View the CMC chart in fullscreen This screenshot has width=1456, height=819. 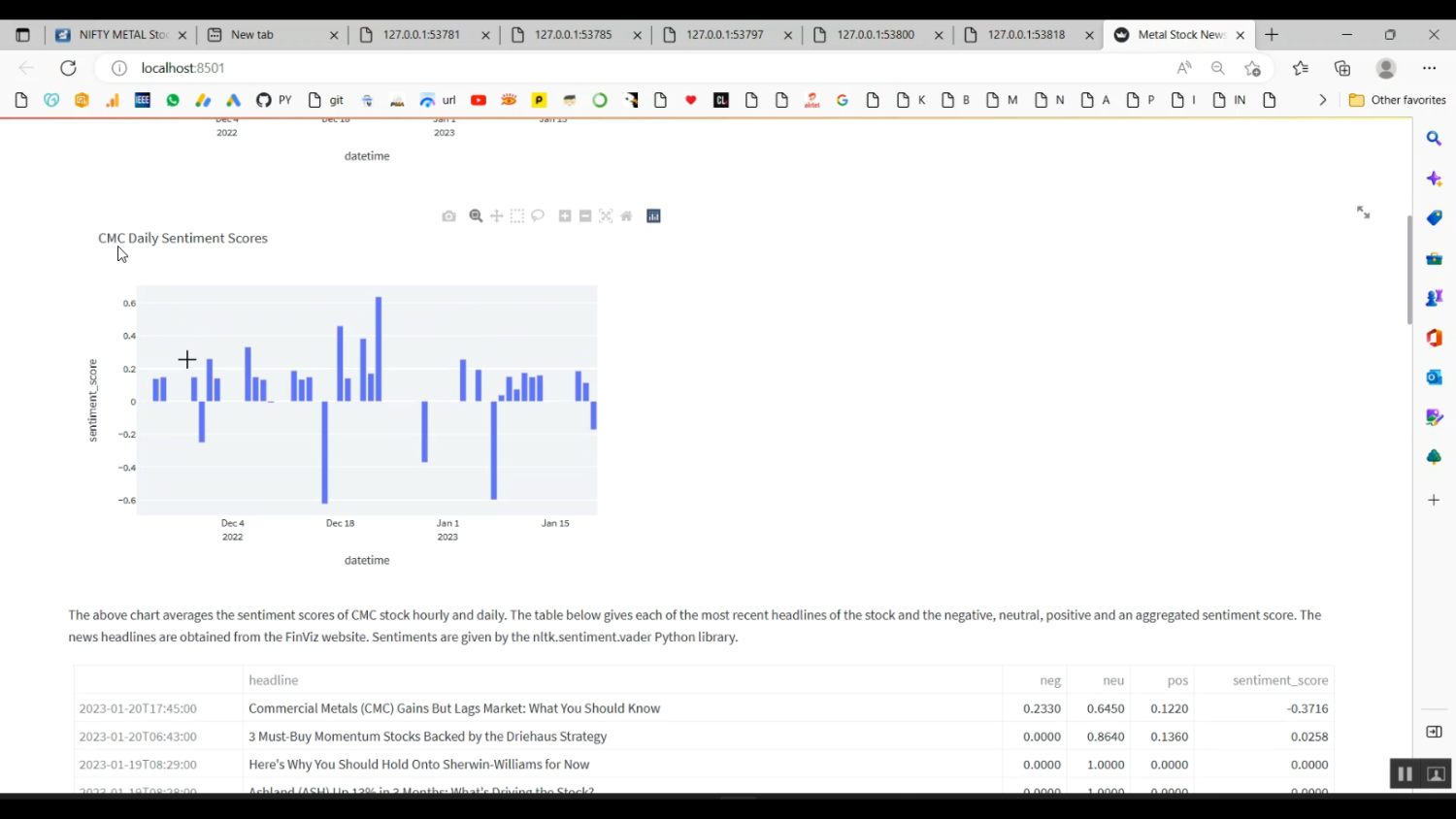pyautogui.click(x=1364, y=213)
